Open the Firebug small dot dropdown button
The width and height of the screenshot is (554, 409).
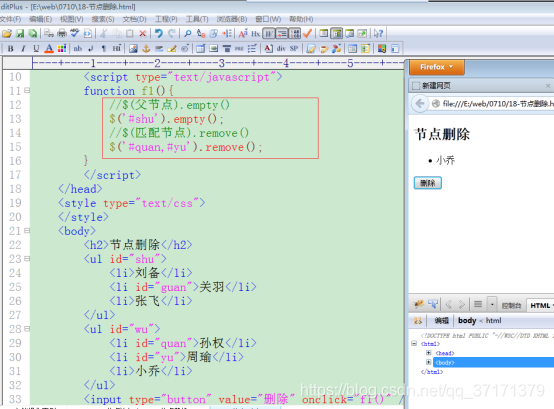492,304
